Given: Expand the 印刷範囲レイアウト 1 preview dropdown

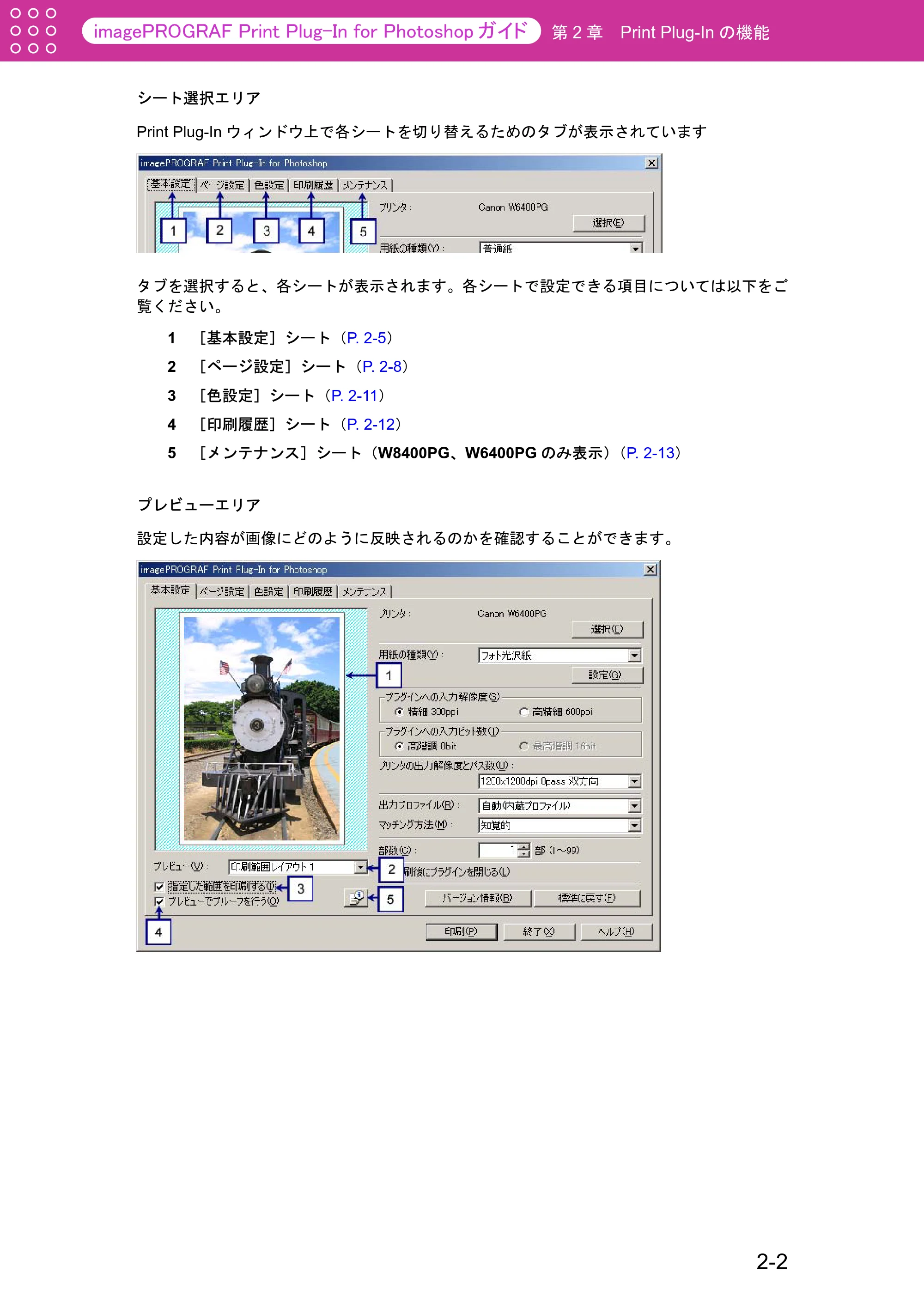Looking at the screenshot, I should [298, 866].
